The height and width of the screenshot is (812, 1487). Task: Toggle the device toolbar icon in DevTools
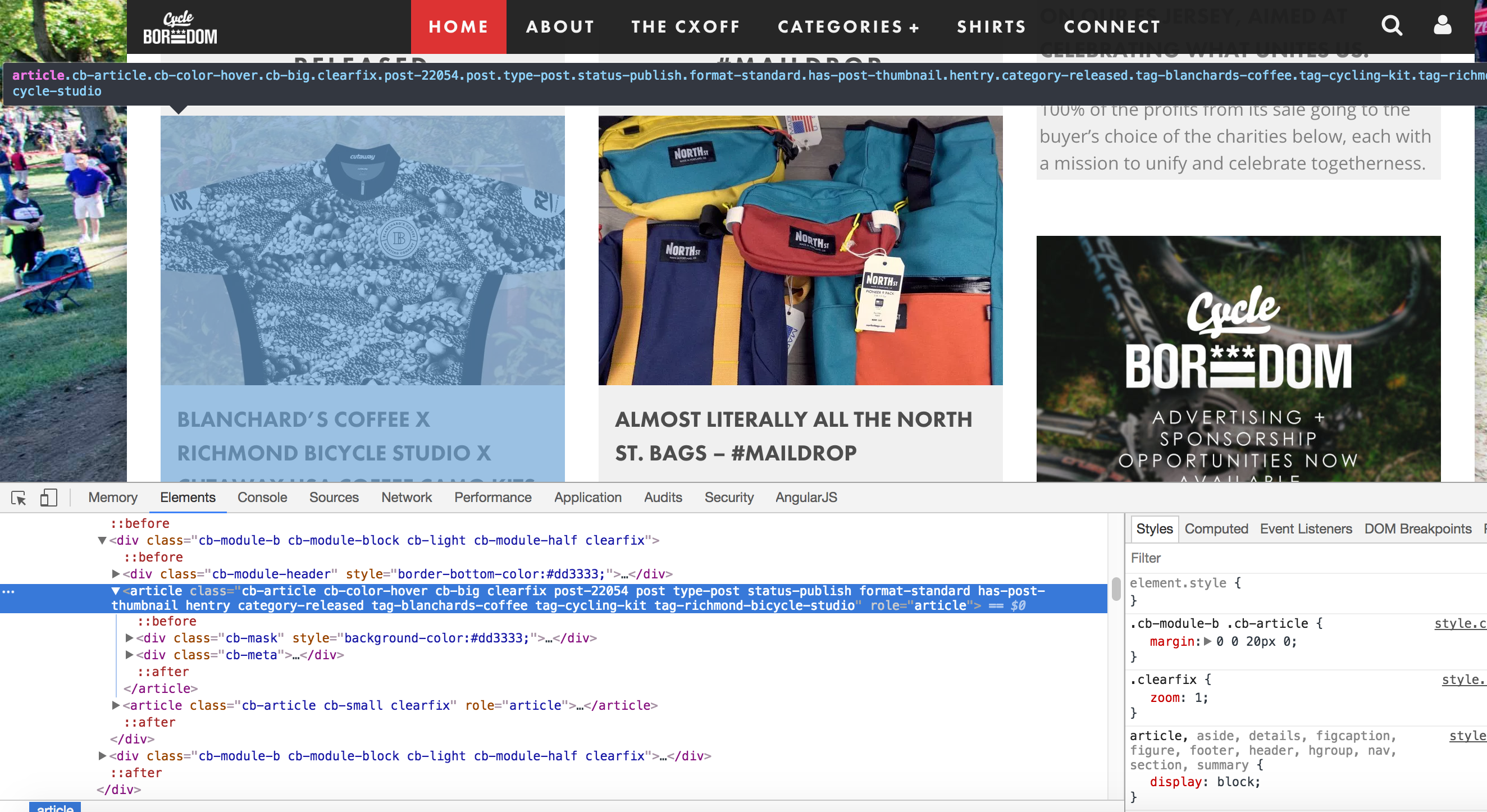coord(48,498)
